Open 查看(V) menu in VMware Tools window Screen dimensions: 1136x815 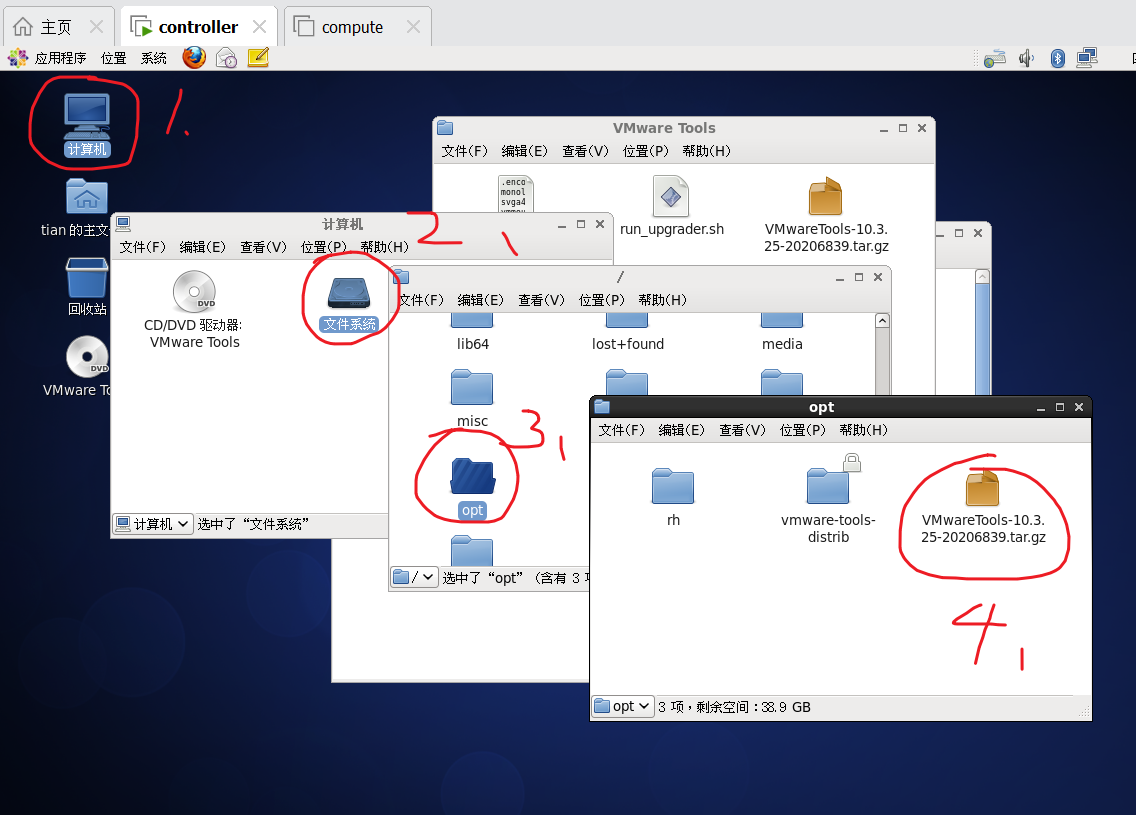point(585,151)
